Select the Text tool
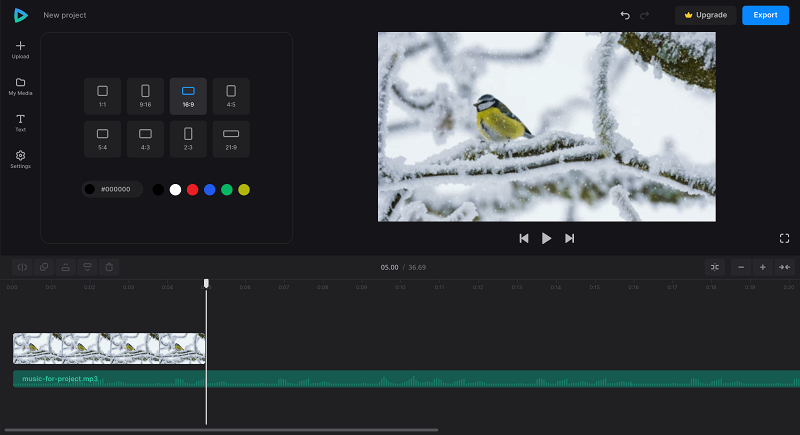Image resolution: width=800 pixels, height=435 pixels. tap(20, 123)
